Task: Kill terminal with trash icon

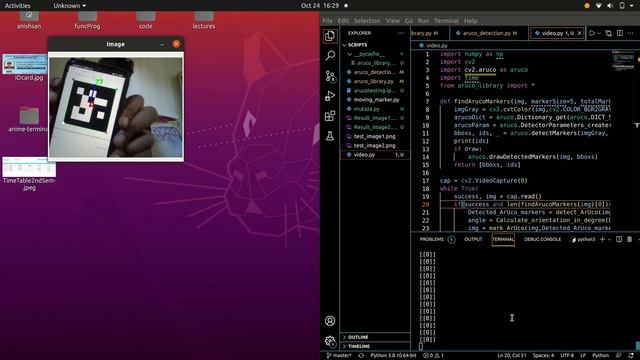Action: click(x=629, y=239)
